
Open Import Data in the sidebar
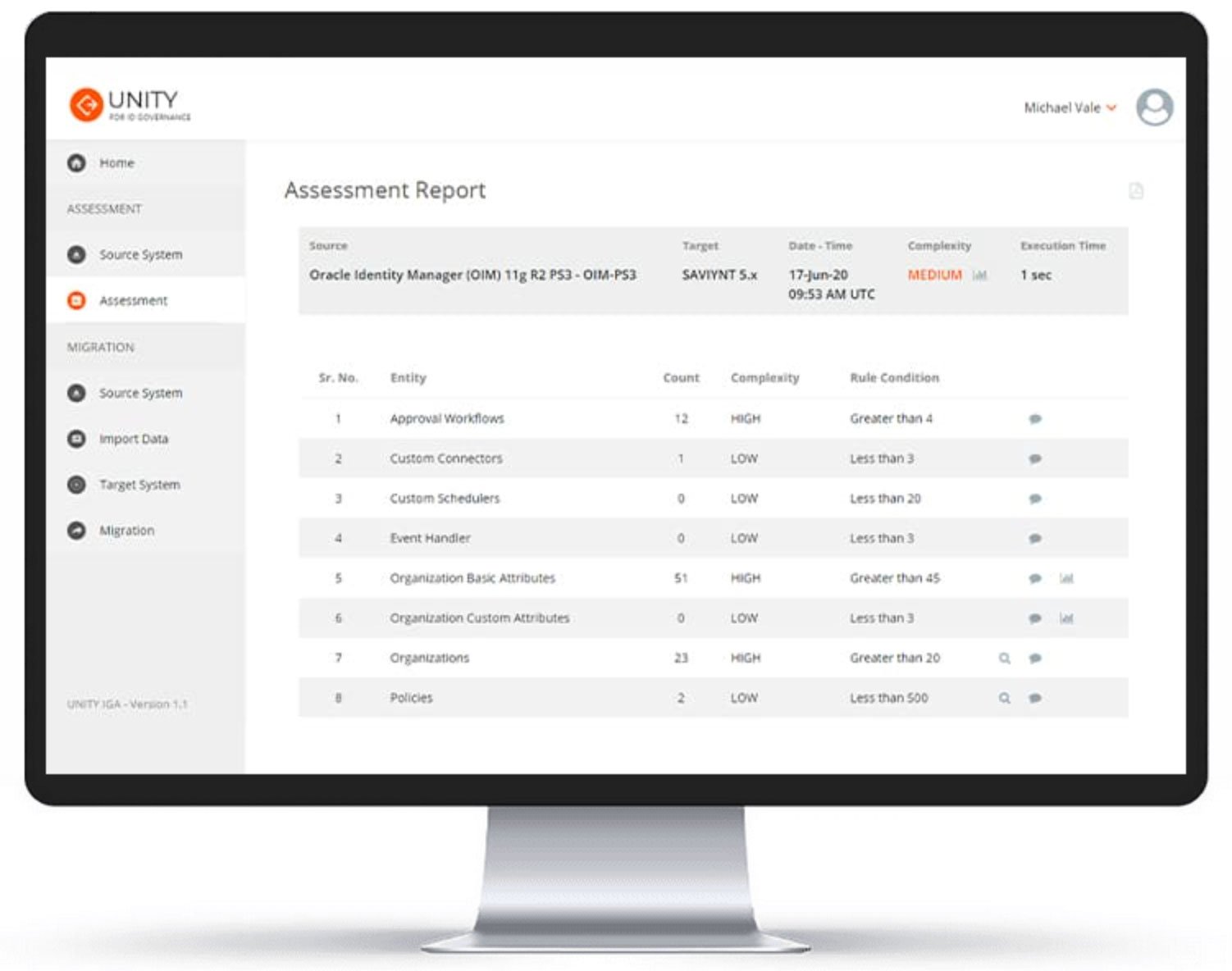coord(134,439)
